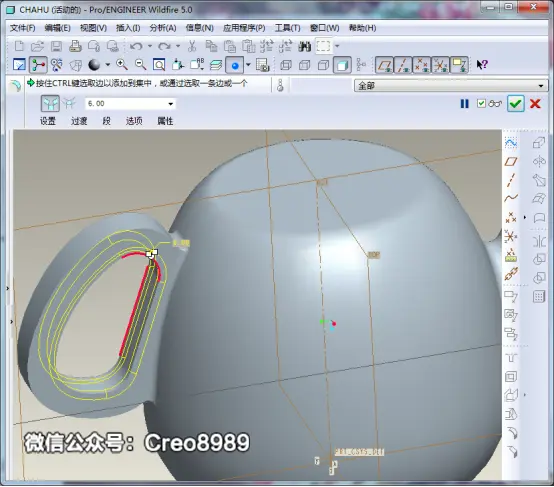This screenshot has height=487, width=554.
Task: Open the 过渡 tab in dashboard
Action: 79,121
